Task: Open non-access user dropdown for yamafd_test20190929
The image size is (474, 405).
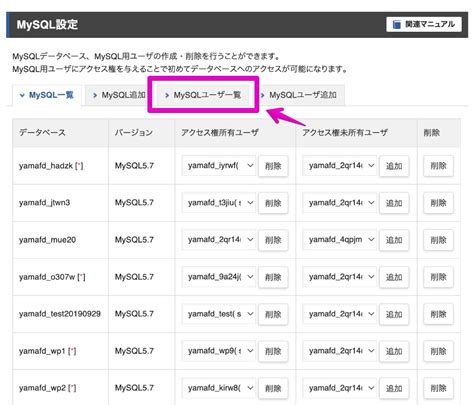Action: tap(340, 314)
